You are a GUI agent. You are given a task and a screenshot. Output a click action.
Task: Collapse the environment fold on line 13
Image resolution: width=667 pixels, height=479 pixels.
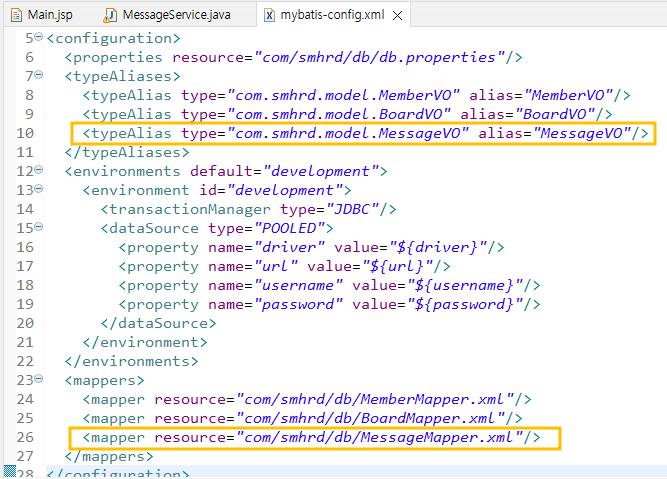click(39, 188)
